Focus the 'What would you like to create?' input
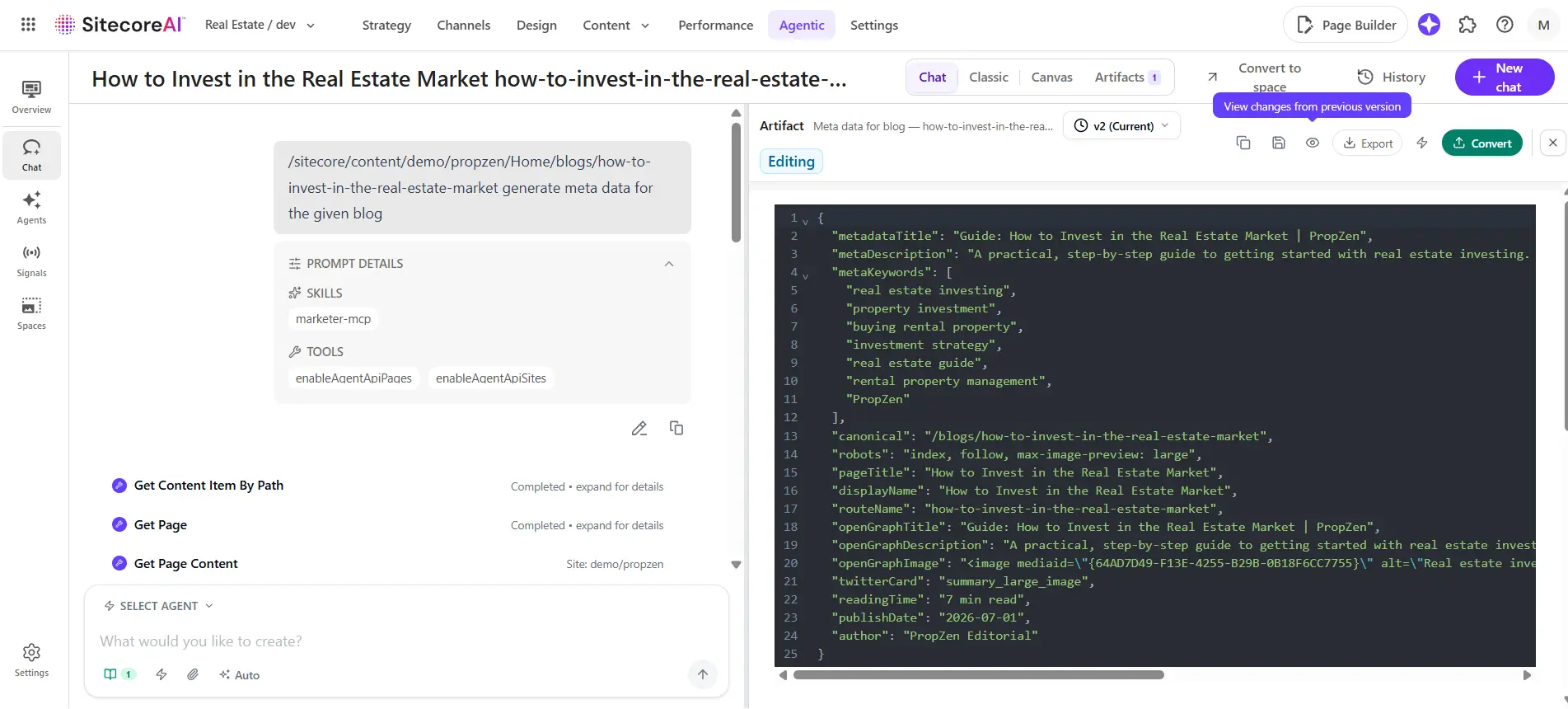 click(387, 641)
